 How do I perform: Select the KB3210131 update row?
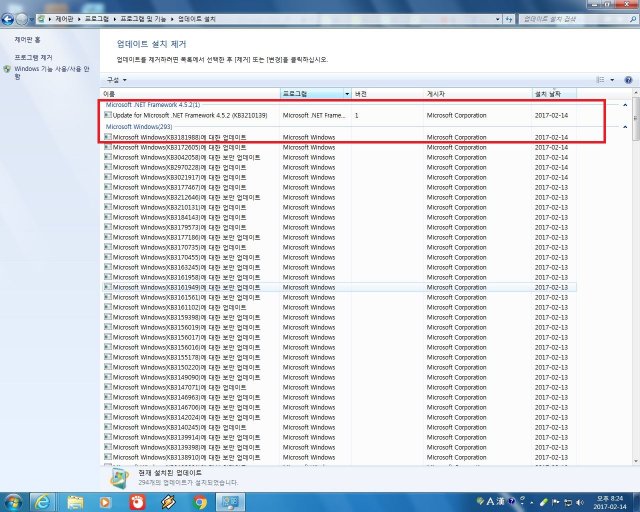(x=339, y=207)
